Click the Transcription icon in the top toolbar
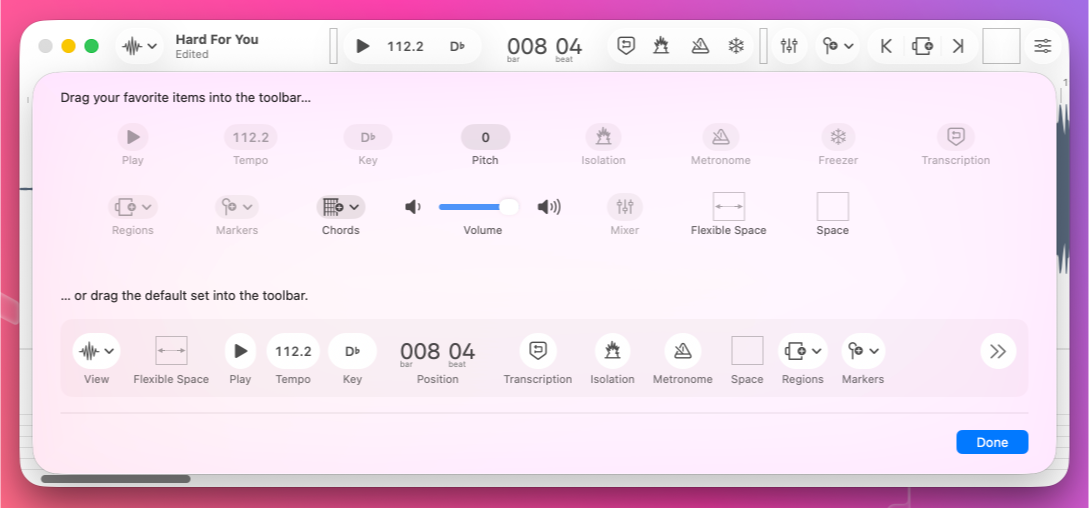Screen dimensions: 1089x508 click(x=626, y=46)
